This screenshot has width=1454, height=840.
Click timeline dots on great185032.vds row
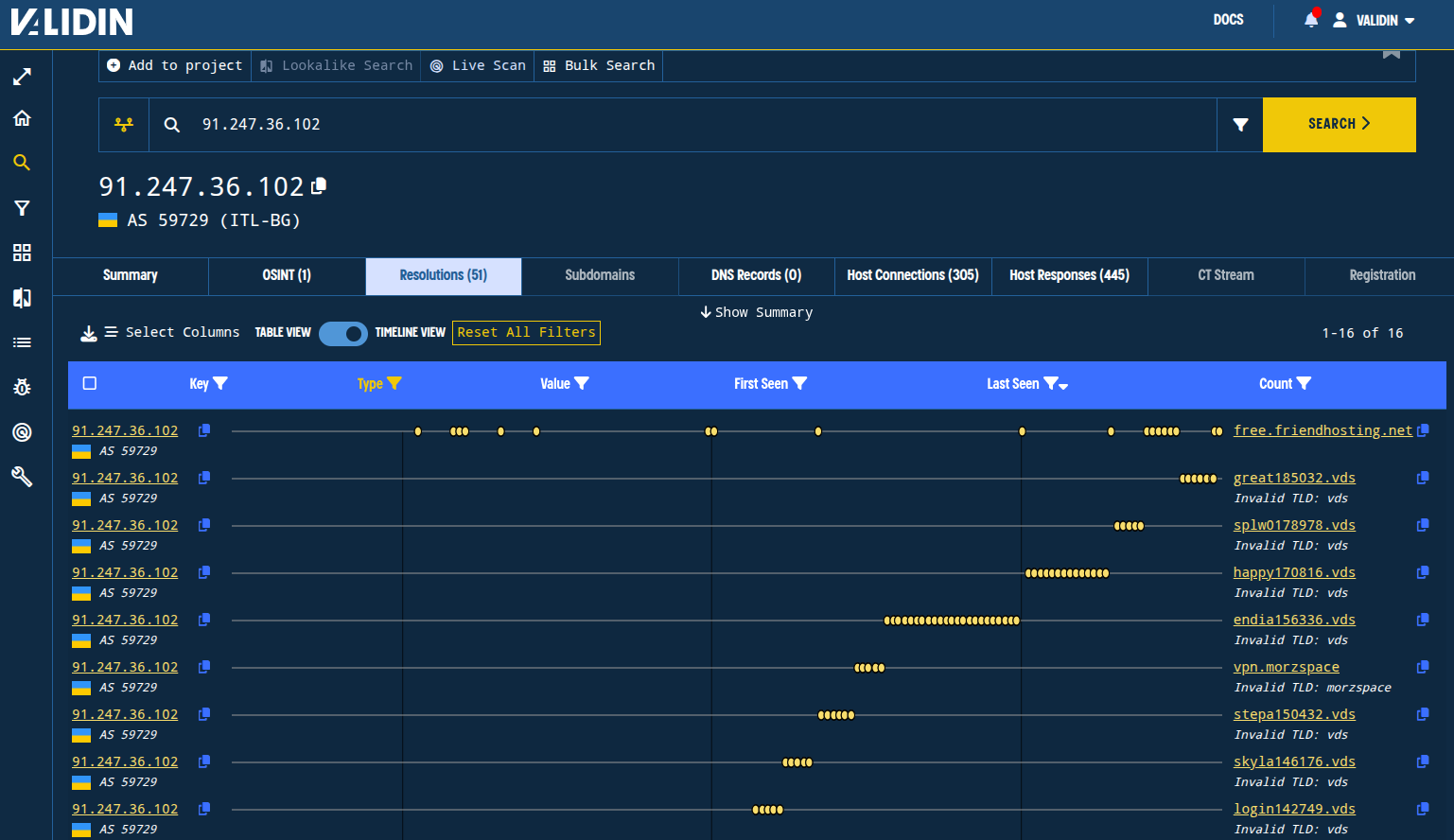pos(1199,479)
